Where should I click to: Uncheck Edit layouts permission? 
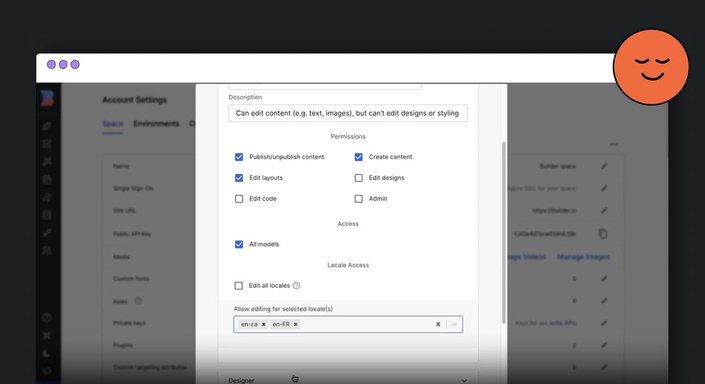click(x=239, y=178)
